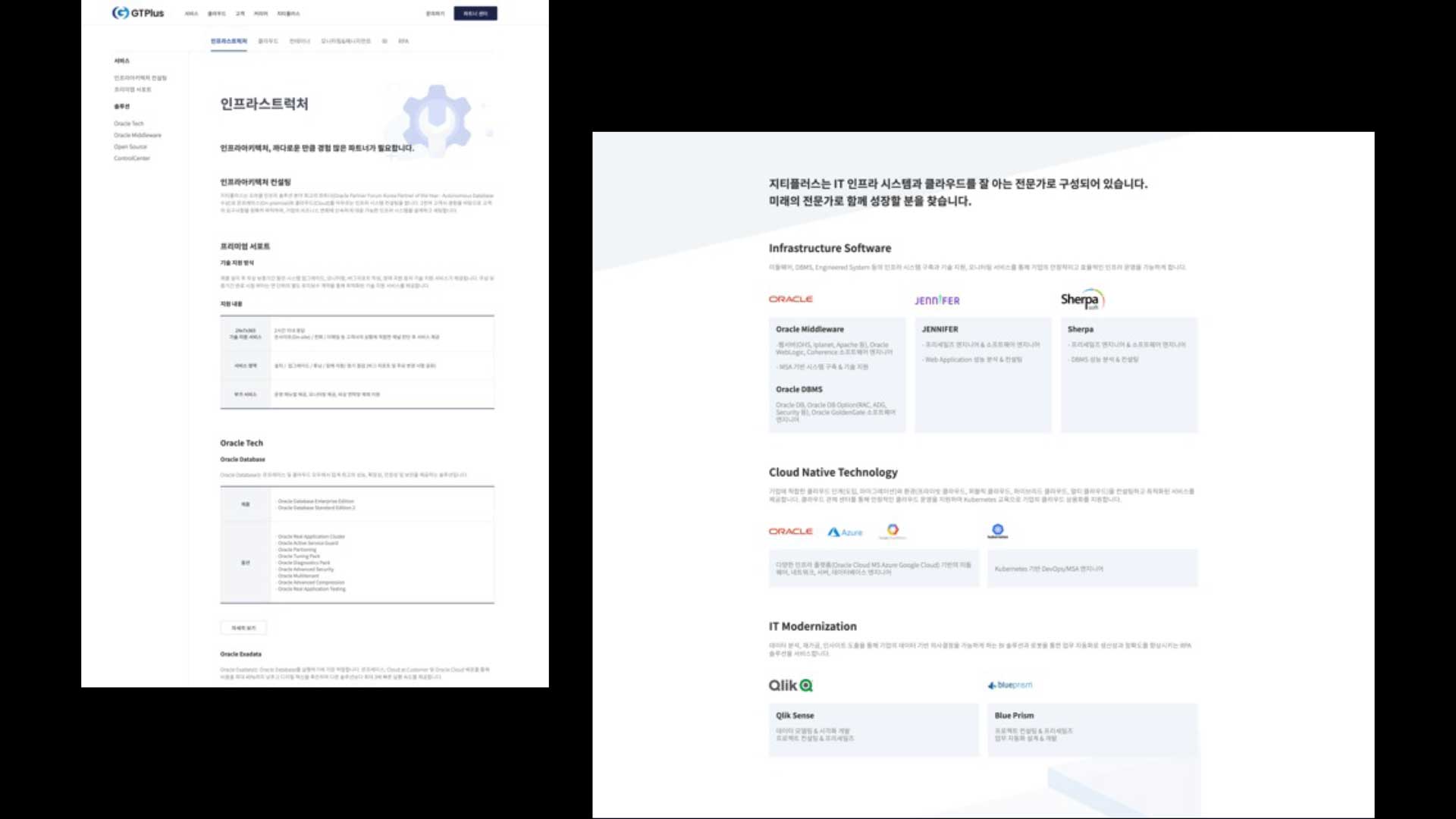1456x819 pixels.
Task: Switch to the RPA tab
Action: [x=403, y=41]
